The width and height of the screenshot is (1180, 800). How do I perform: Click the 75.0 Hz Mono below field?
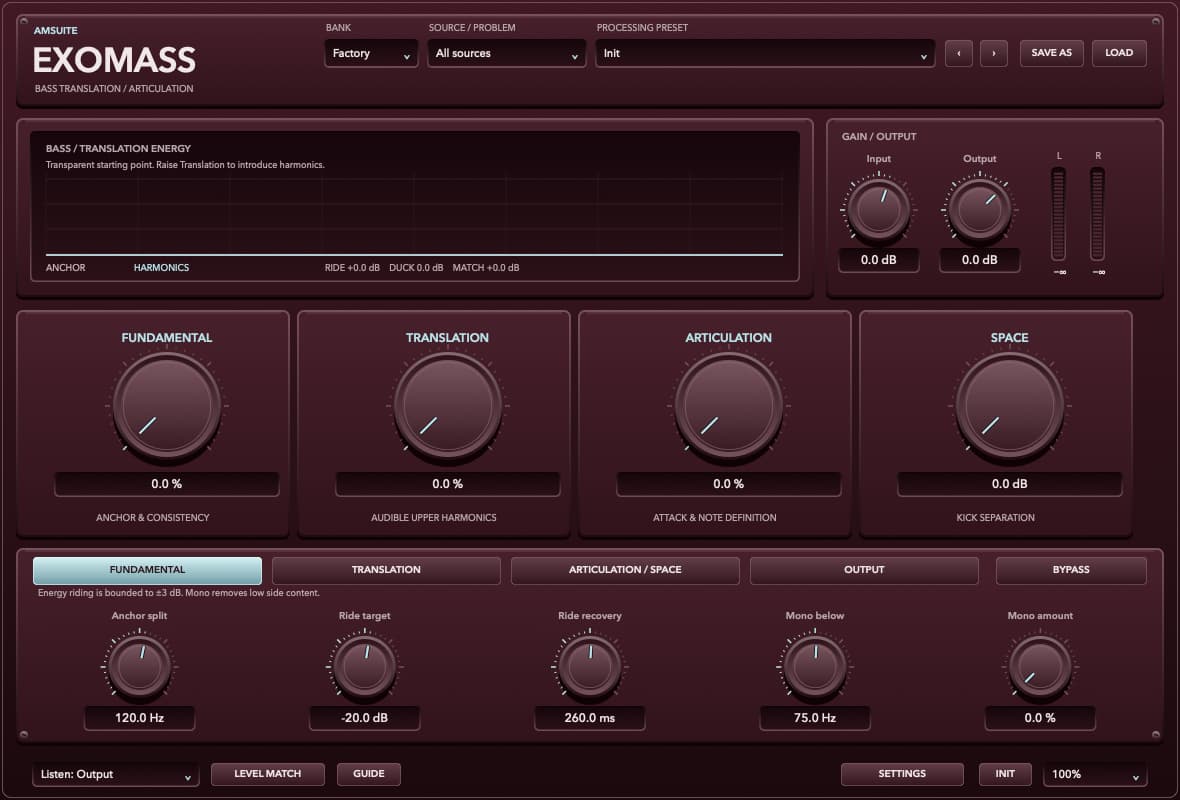814,718
